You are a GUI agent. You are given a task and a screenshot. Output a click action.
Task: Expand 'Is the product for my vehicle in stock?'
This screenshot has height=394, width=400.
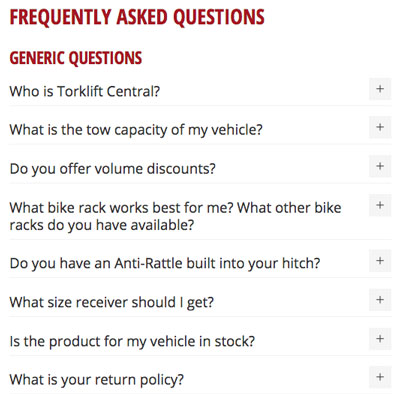(x=132, y=341)
